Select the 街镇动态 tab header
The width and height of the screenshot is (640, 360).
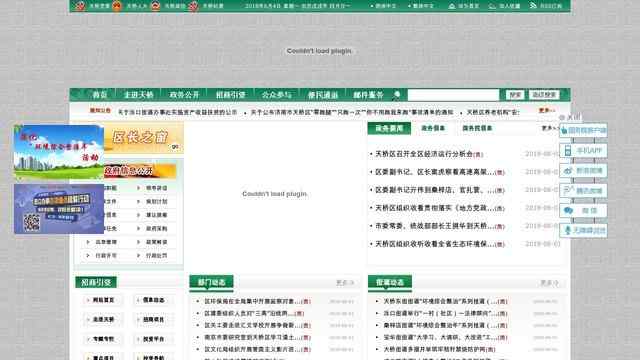point(390,282)
